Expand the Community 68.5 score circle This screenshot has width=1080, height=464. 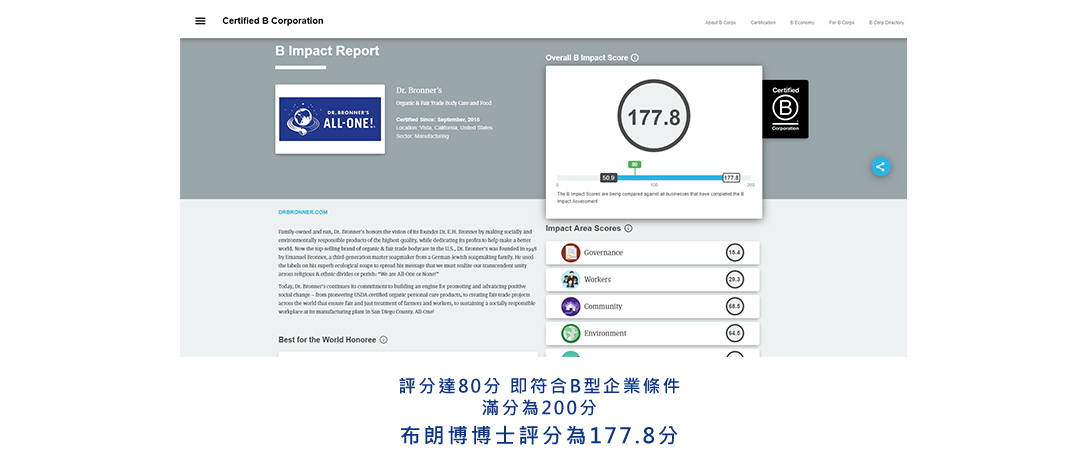(735, 307)
